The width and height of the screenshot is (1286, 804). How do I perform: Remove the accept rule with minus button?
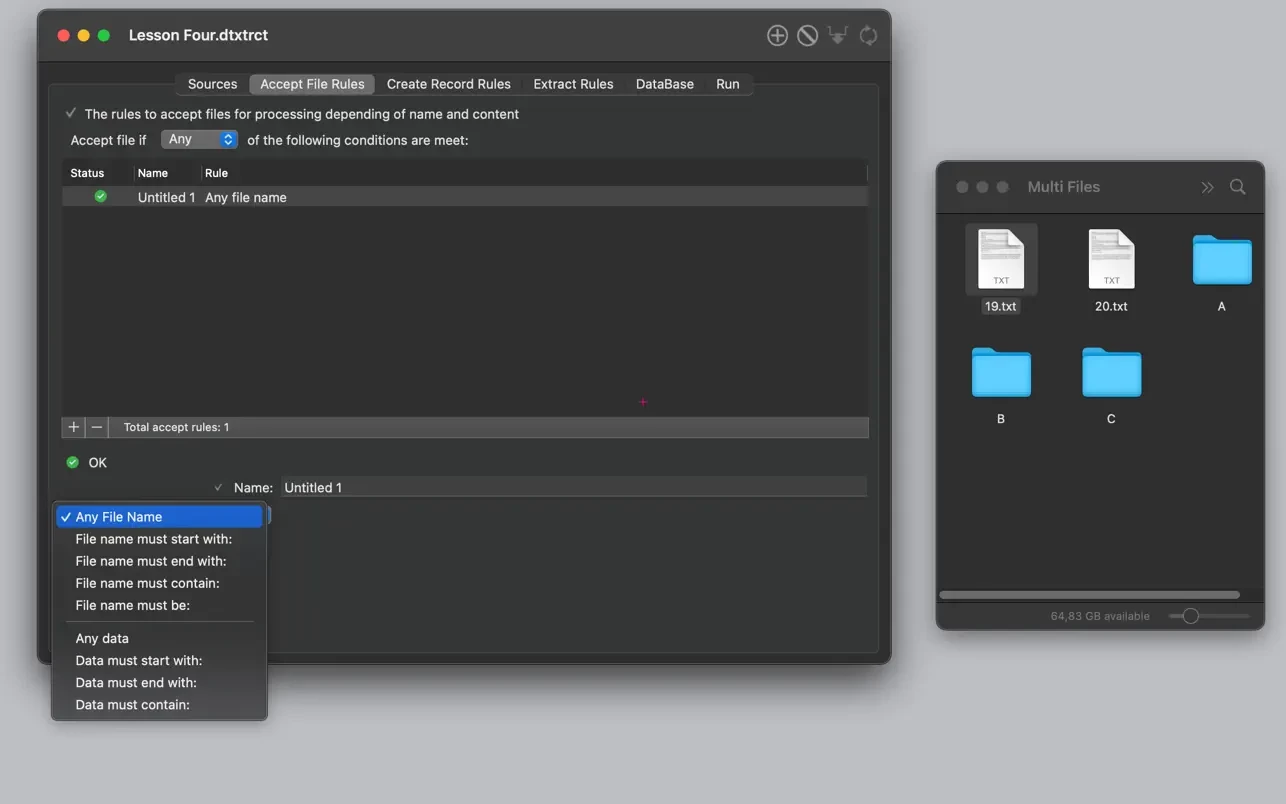point(97,427)
